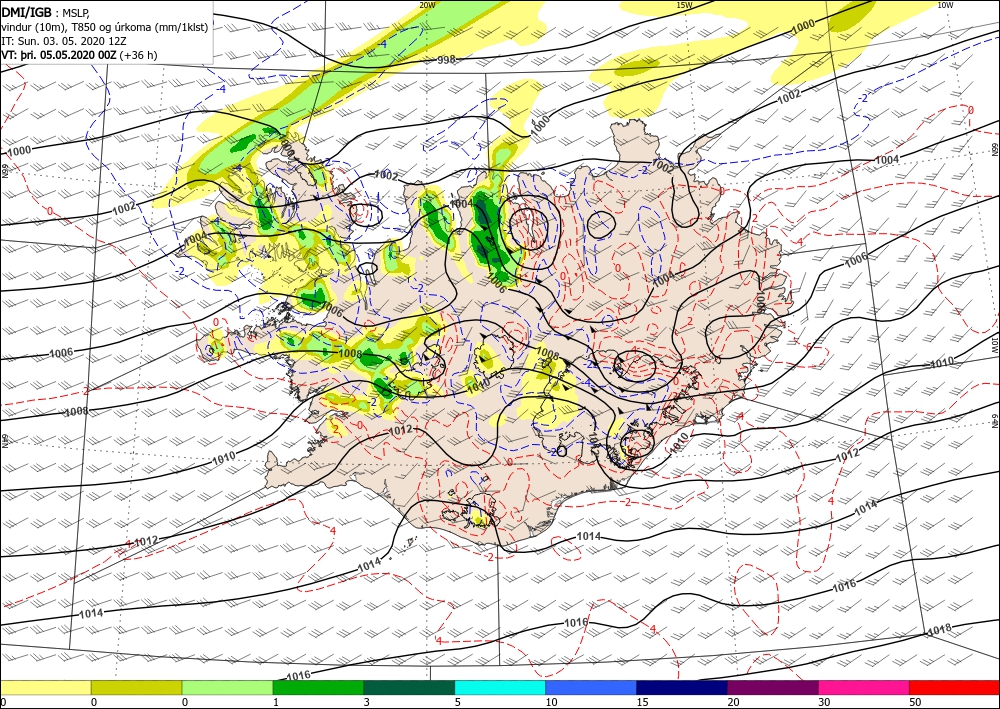Click the '1018' isobar label

939,629
